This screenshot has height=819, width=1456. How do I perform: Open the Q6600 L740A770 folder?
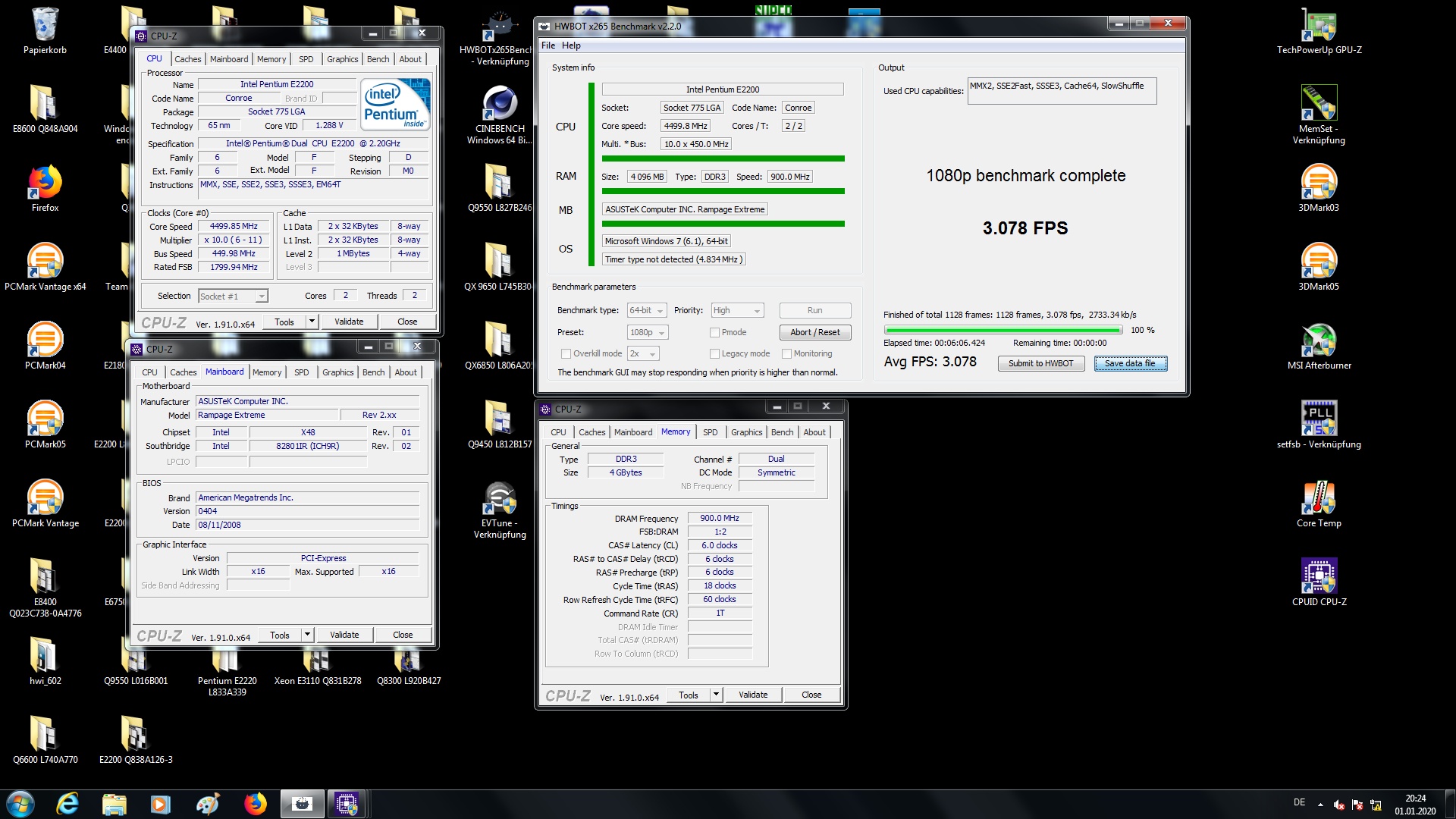(45, 740)
